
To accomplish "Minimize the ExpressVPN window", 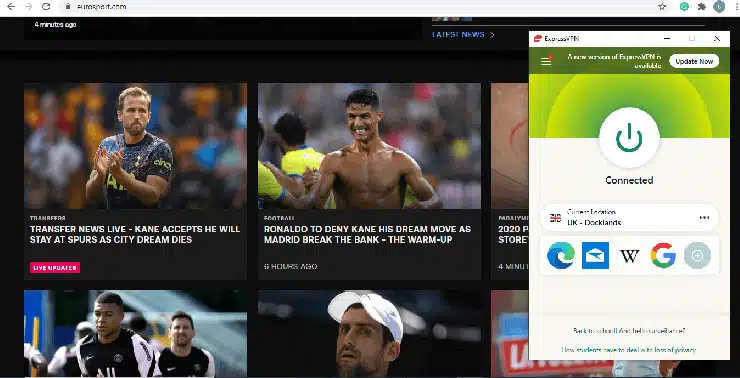I will (x=667, y=39).
